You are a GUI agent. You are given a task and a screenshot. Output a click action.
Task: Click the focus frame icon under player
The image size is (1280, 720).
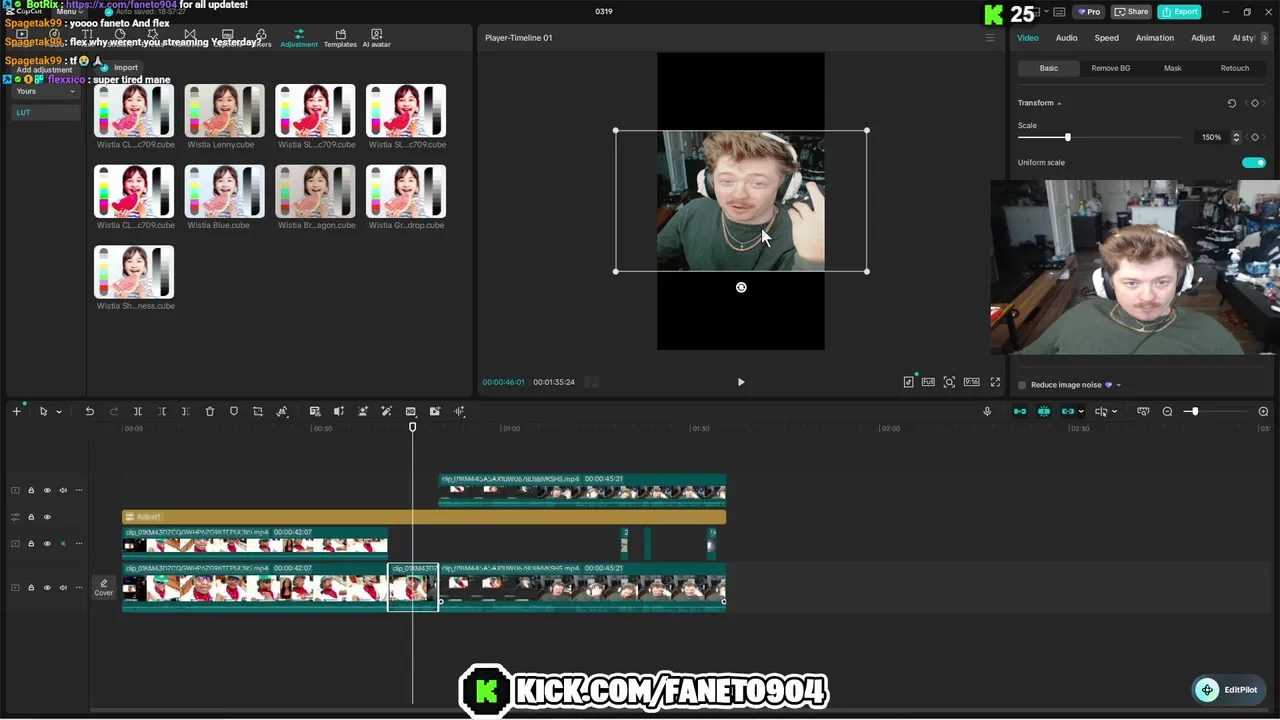(950, 382)
